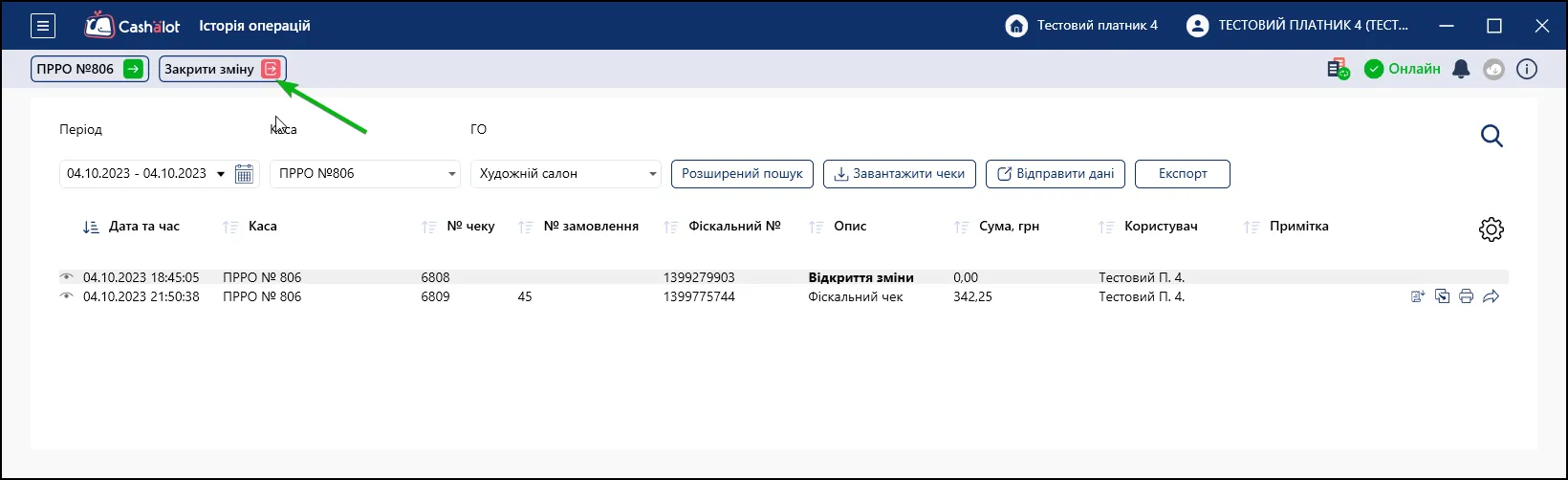Select the Фіскальний чек description cell
The width and height of the screenshot is (1568, 480).
click(856, 296)
